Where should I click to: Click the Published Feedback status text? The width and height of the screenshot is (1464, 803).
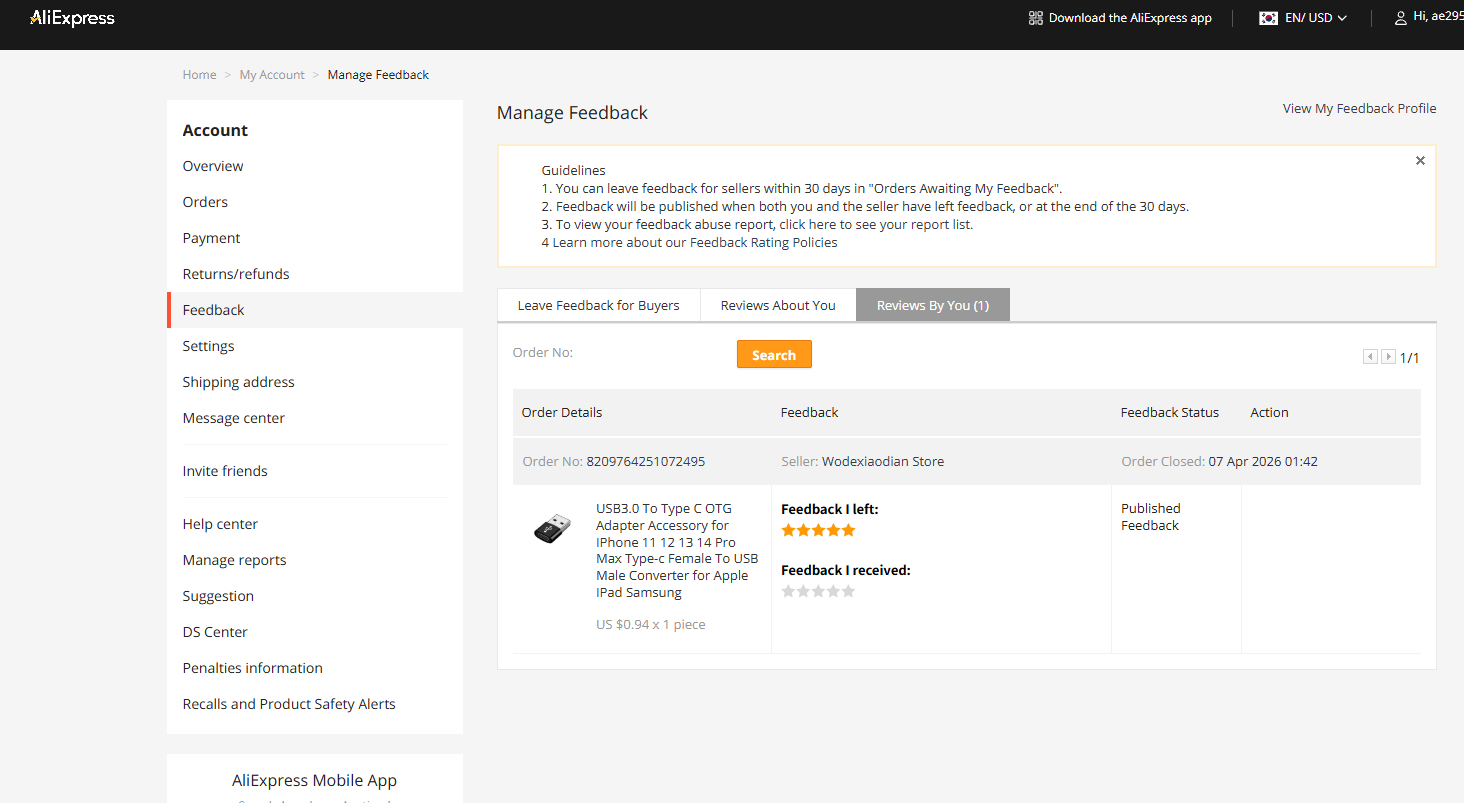click(x=1151, y=517)
